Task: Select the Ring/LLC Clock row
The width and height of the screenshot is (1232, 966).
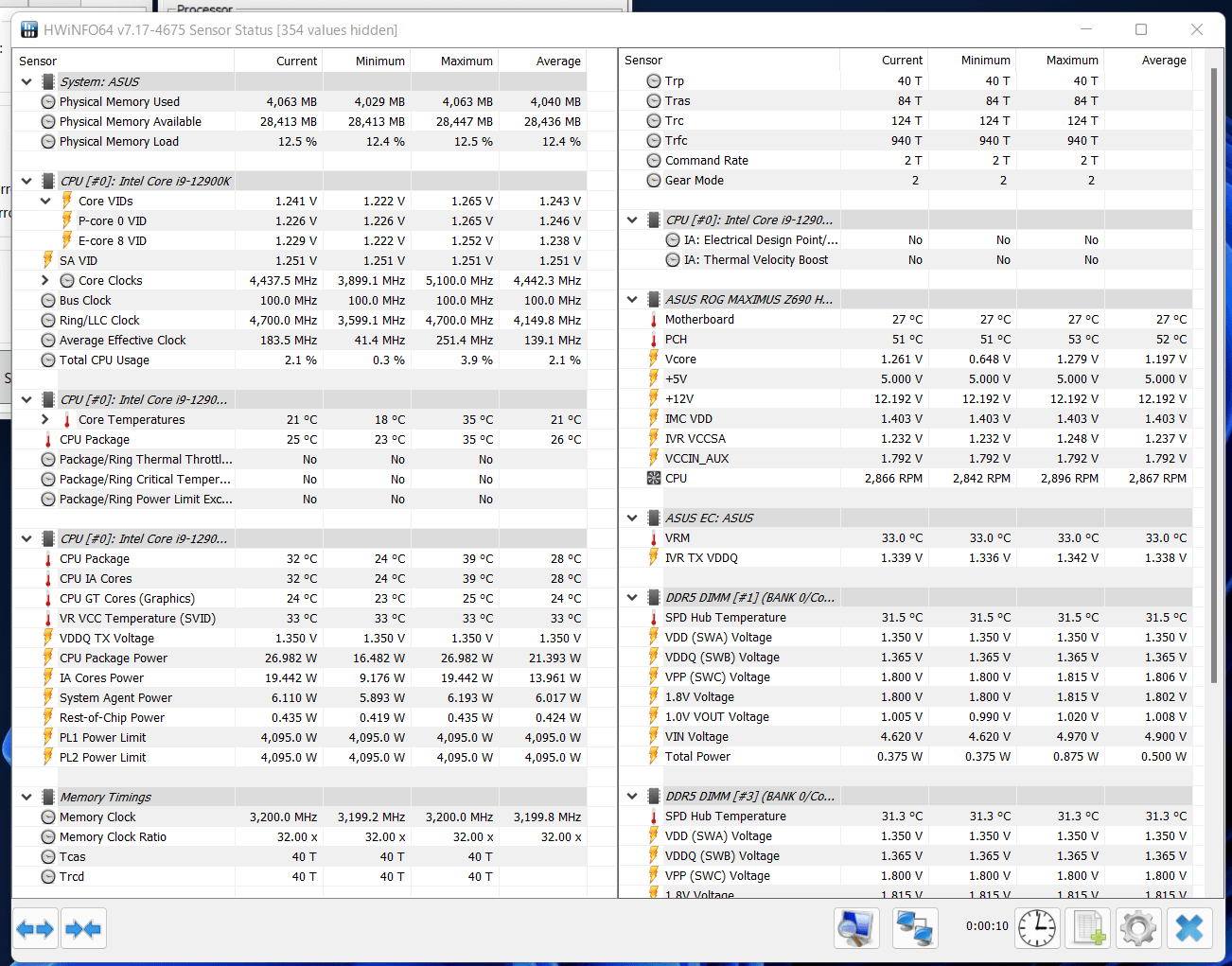Action: click(x=300, y=320)
